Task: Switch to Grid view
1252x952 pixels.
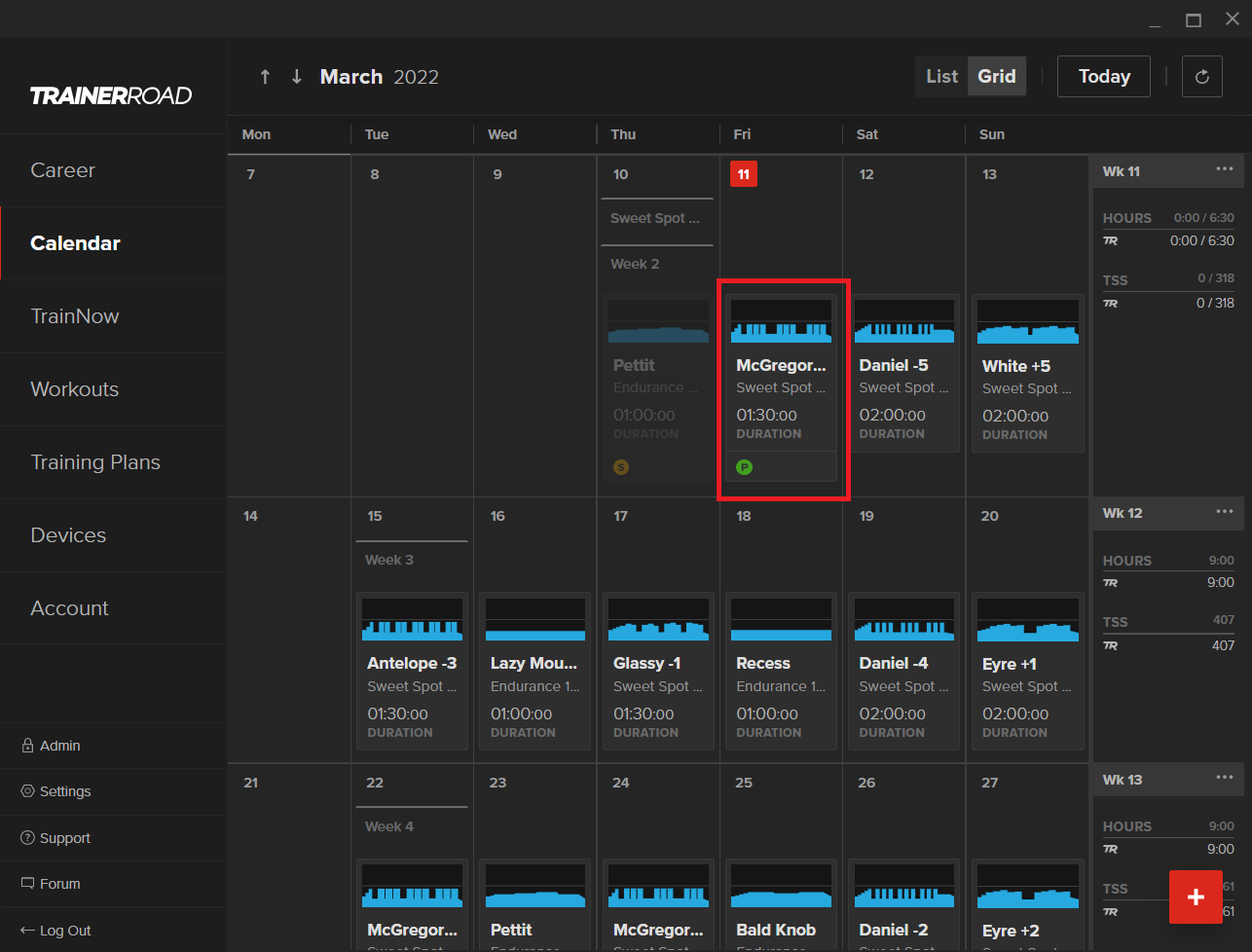Action: coord(997,76)
